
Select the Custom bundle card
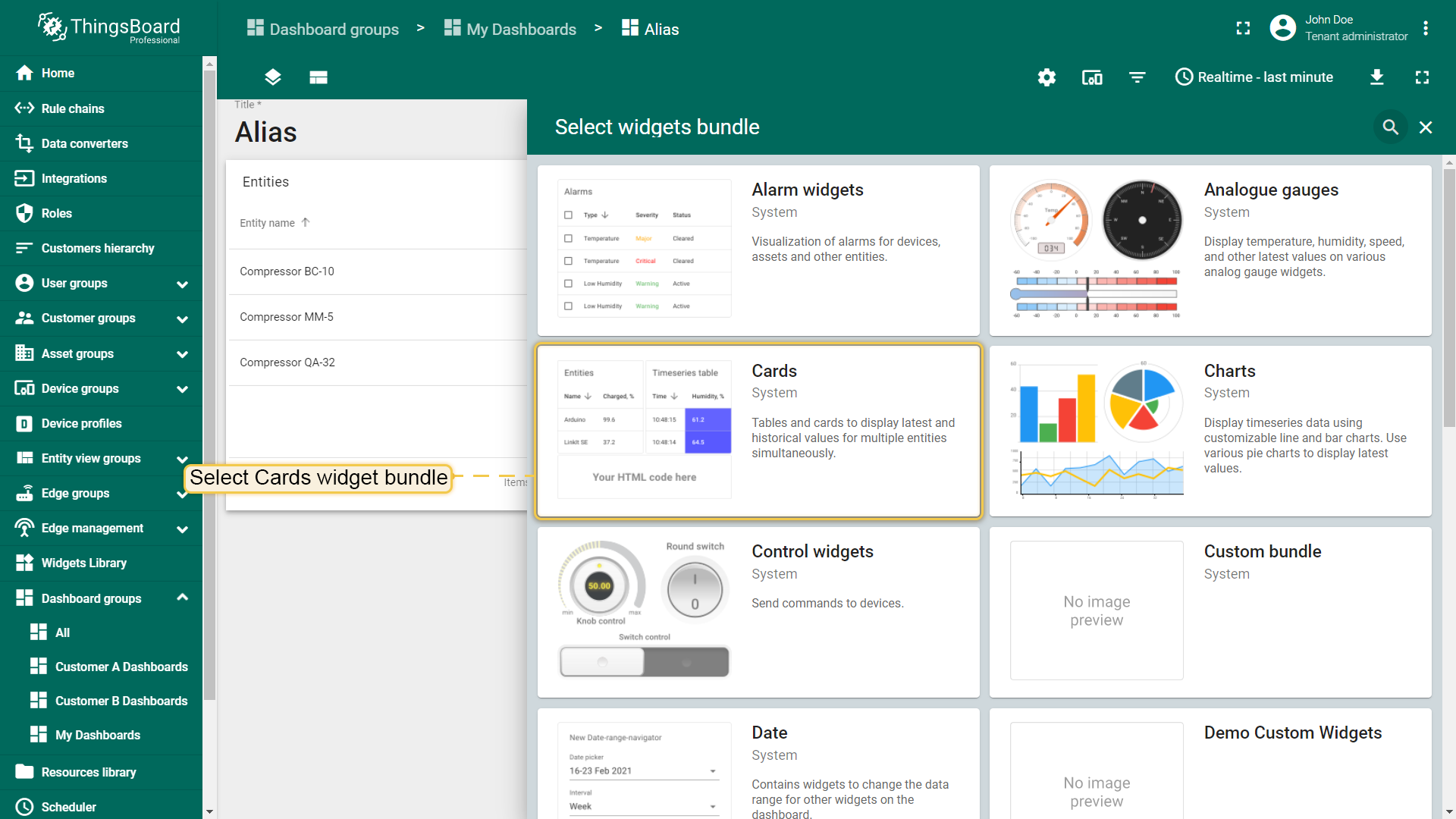point(1210,612)
